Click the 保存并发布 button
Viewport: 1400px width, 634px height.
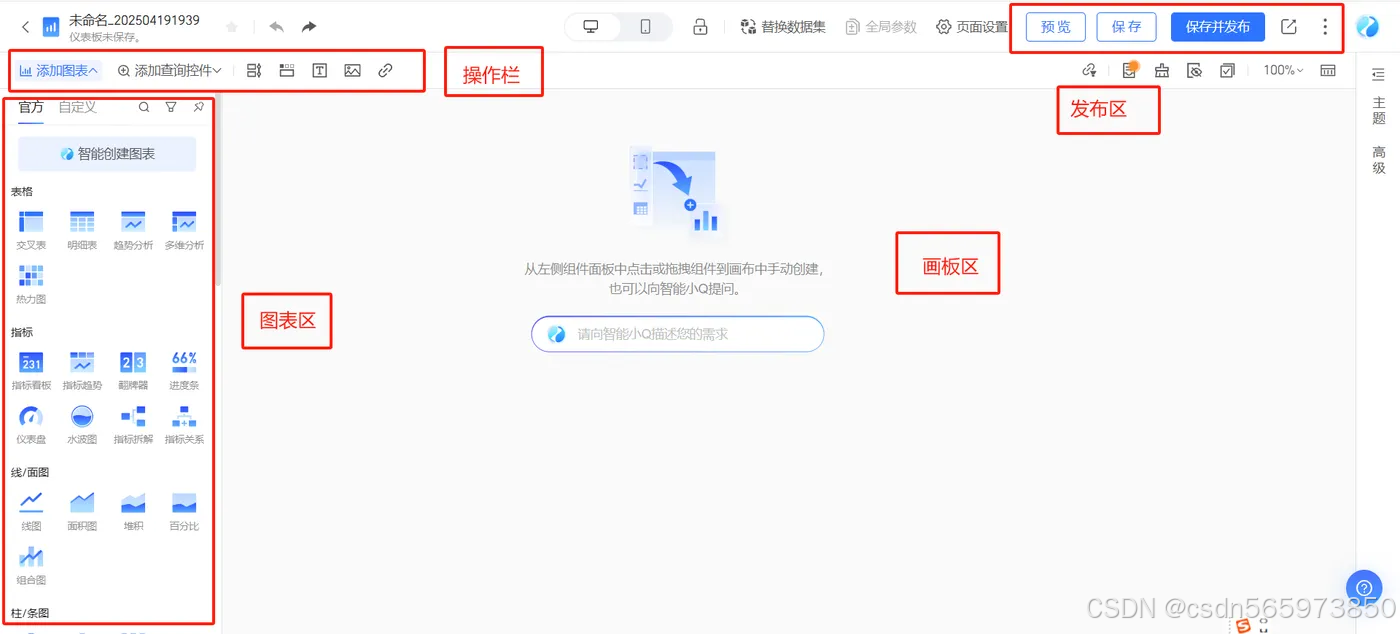[1217, 28]
